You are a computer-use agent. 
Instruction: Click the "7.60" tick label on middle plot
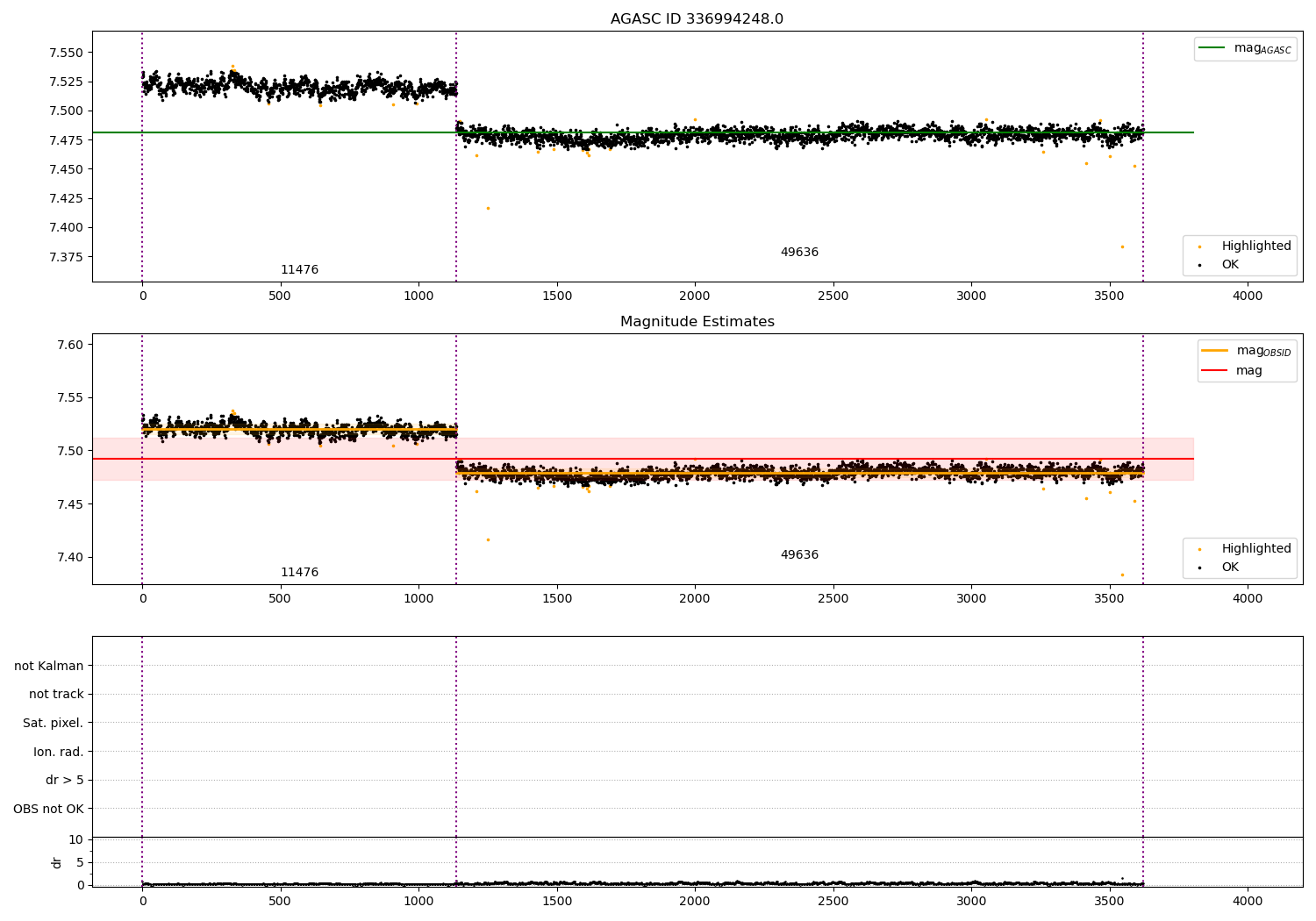[69, 345]
